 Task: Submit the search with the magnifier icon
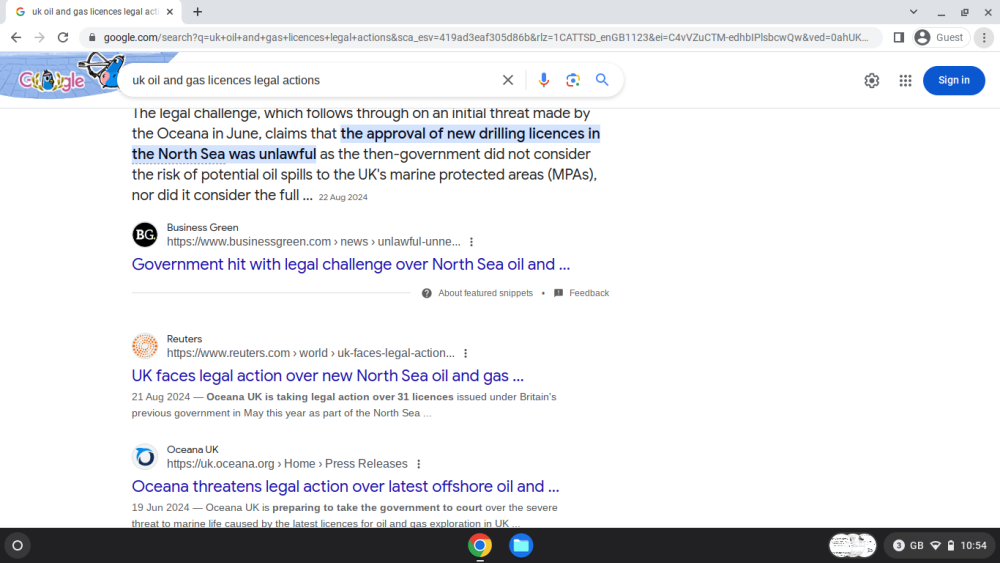[602, 80]
